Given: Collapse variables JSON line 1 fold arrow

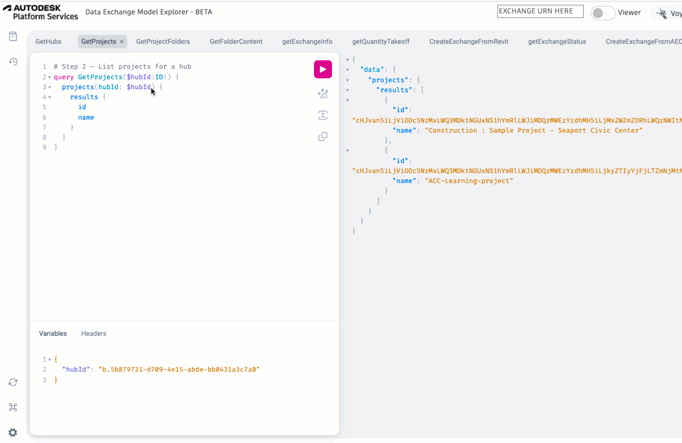Looking at the screenshot, I should click(50, 360).
